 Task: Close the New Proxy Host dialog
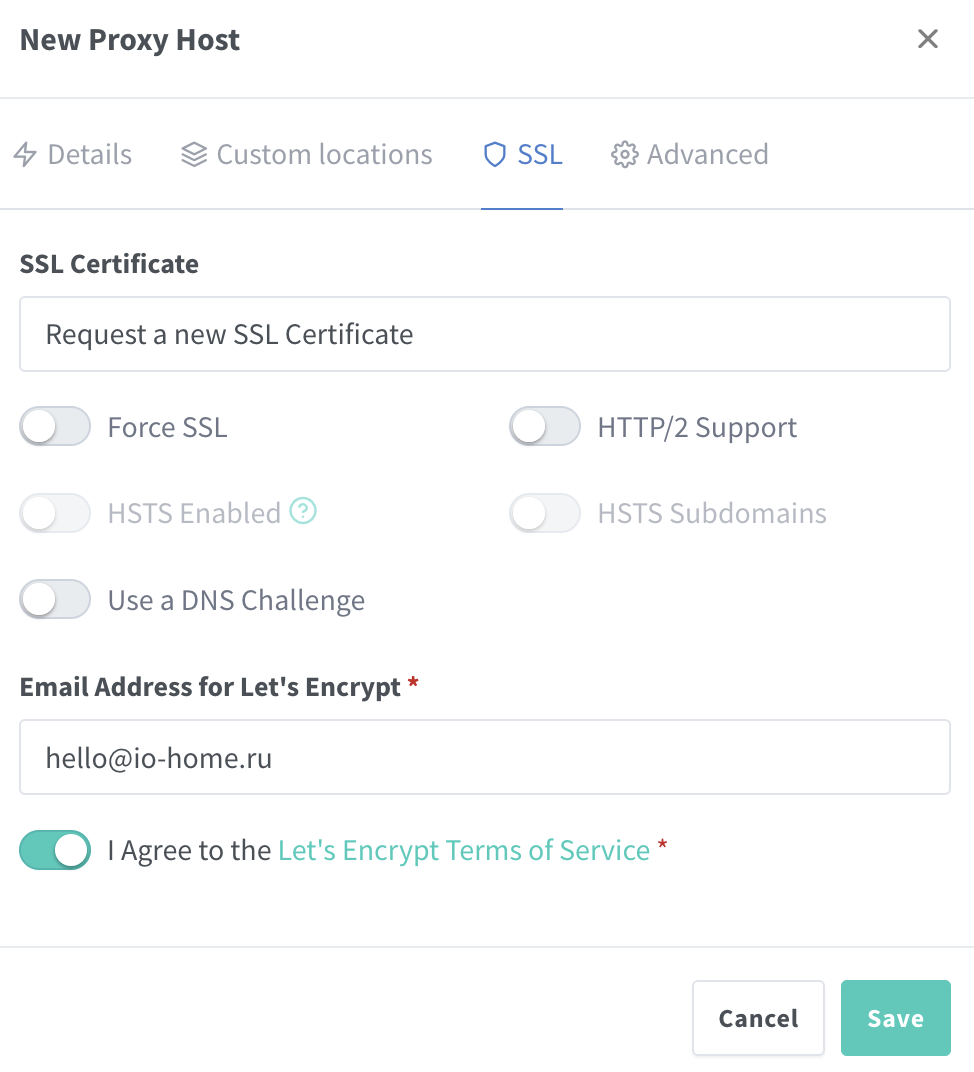[928, 39]
